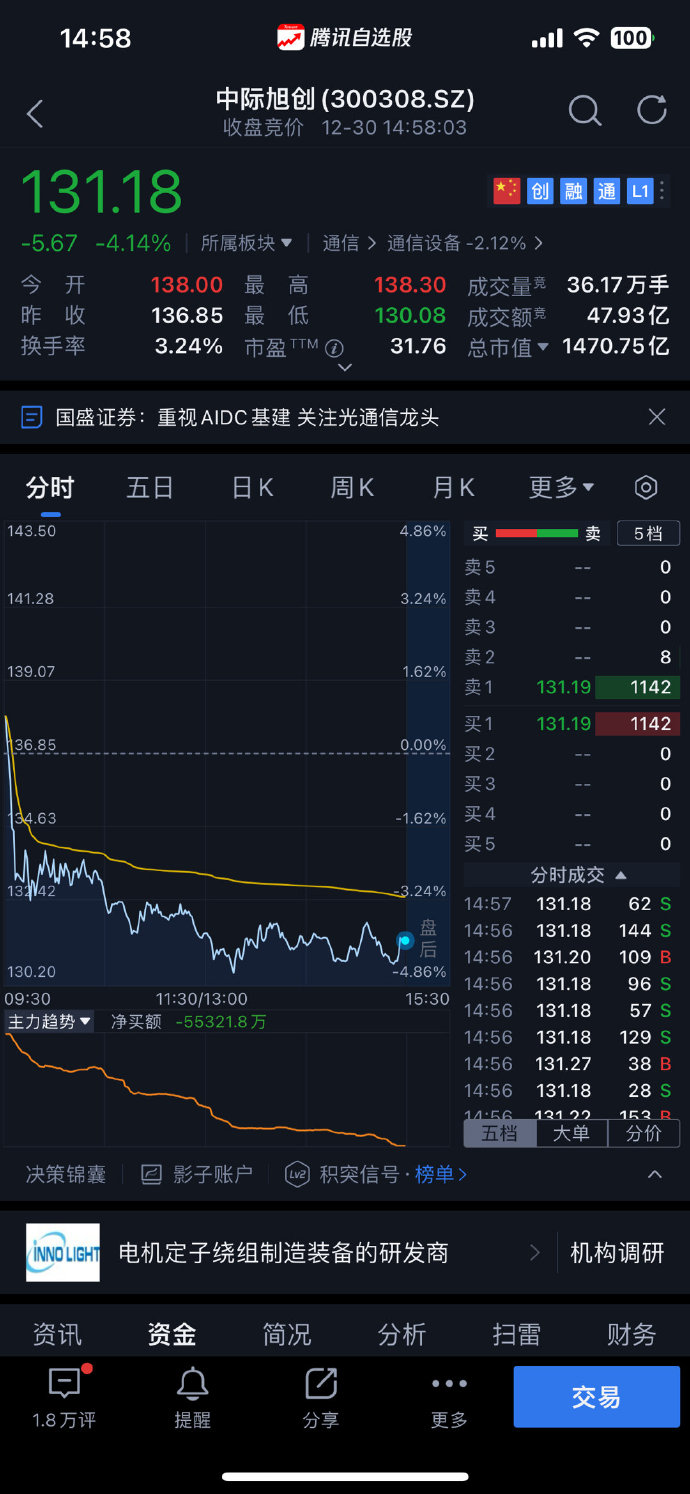Tap the 创 ChiNext badge

[x=540, y=191]
